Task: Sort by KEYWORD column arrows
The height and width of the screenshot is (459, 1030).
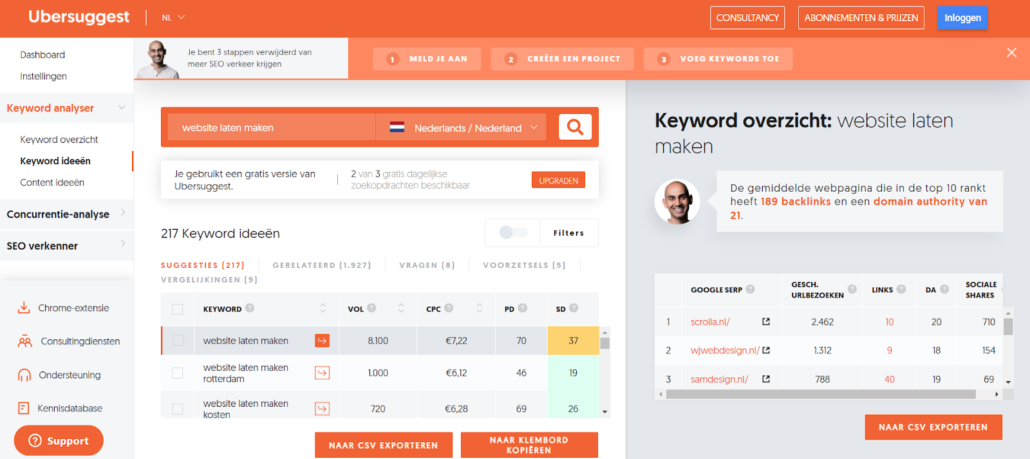Action: click(323, 309)
